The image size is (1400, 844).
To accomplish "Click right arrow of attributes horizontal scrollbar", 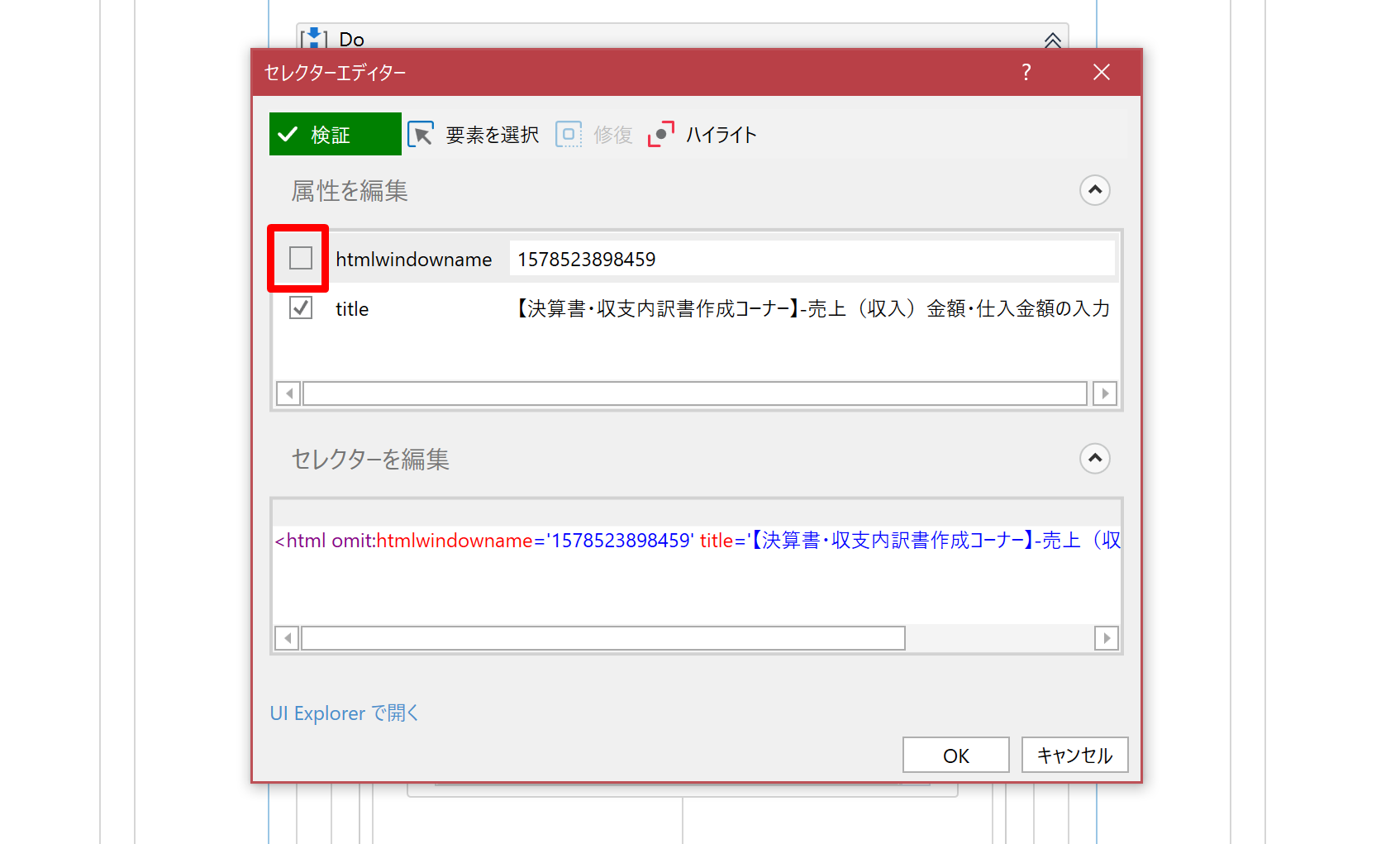I will [x=1105, y=393].
